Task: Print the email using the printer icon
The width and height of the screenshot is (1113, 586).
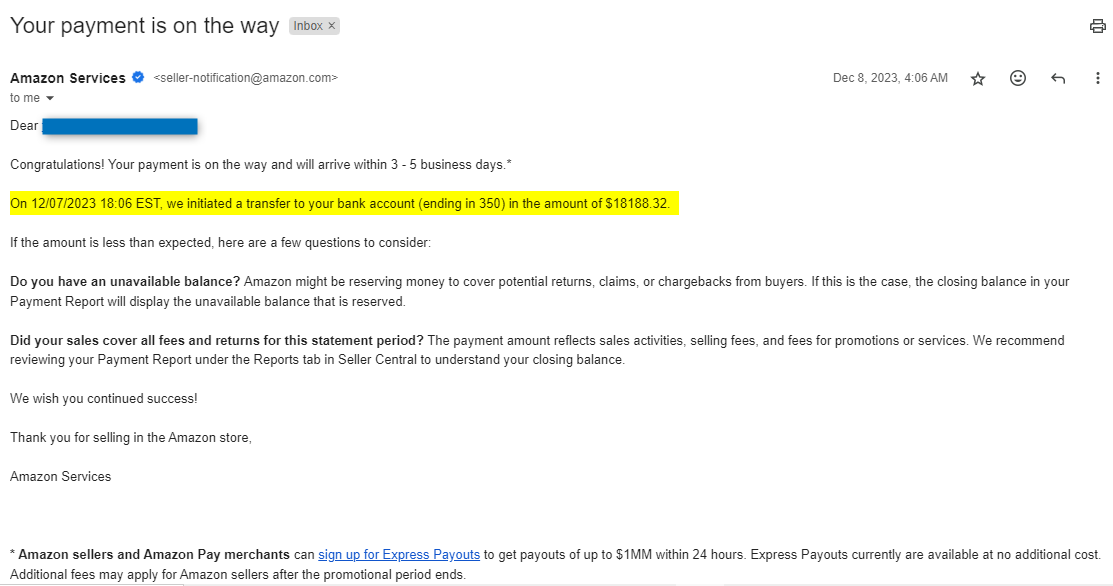Action: 1097,26
